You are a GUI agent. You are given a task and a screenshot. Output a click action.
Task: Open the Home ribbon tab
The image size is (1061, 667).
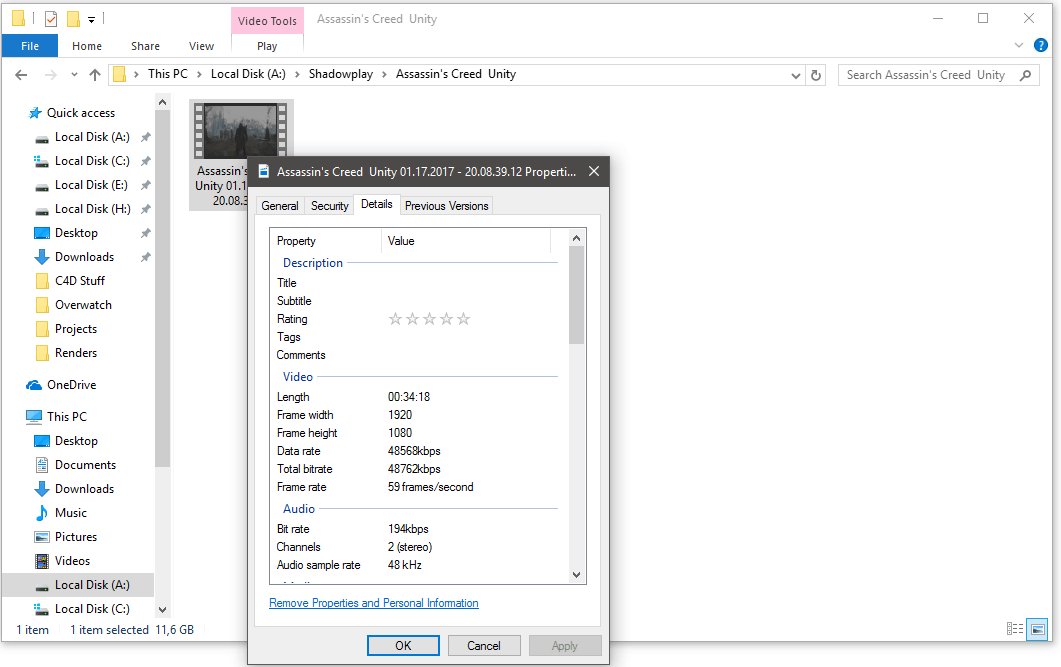tap(87, 46)
